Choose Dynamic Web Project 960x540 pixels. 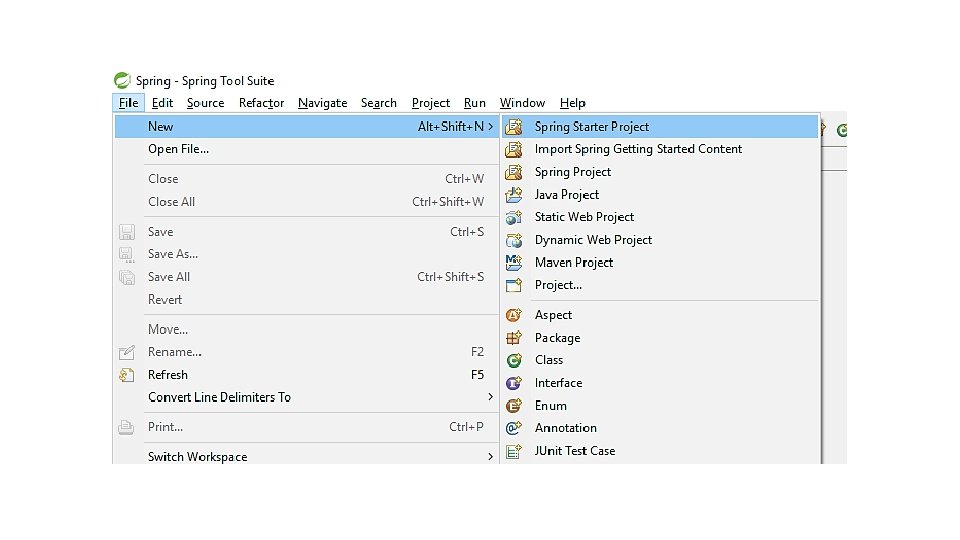(x=660, y=240)
